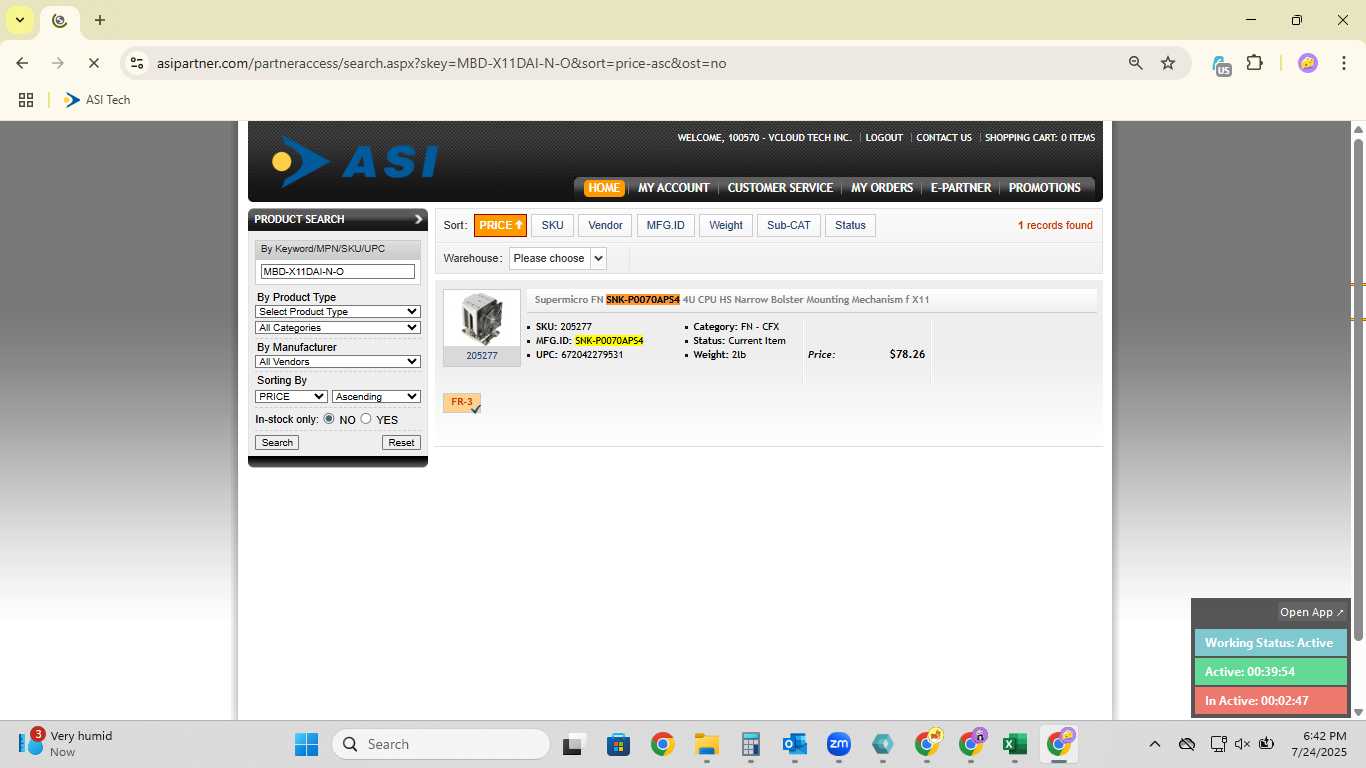Stop loading the page
This screenshot has height=768, width=1366.
click(93, 63)
